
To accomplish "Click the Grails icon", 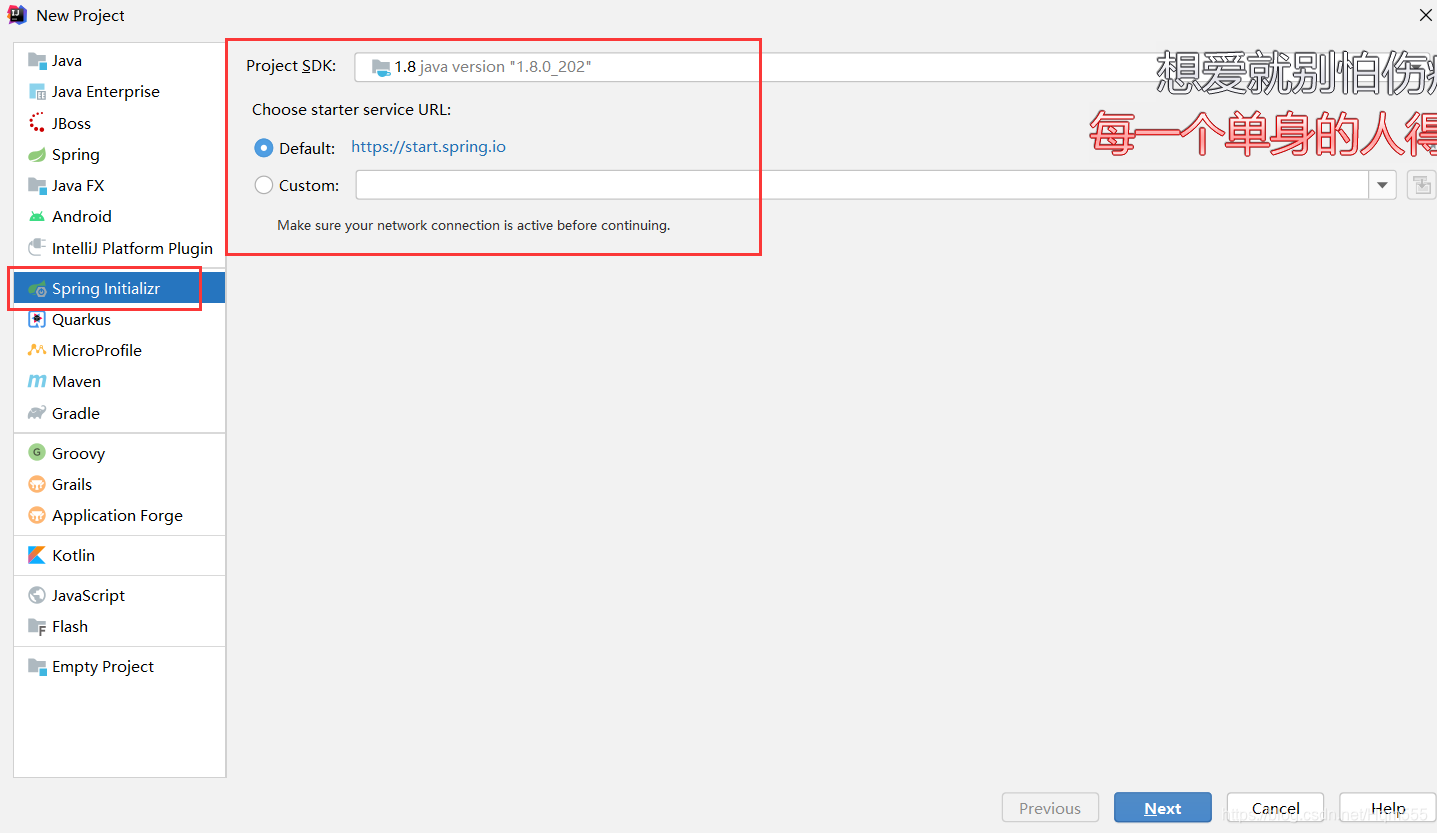I will tap(37, 485).
